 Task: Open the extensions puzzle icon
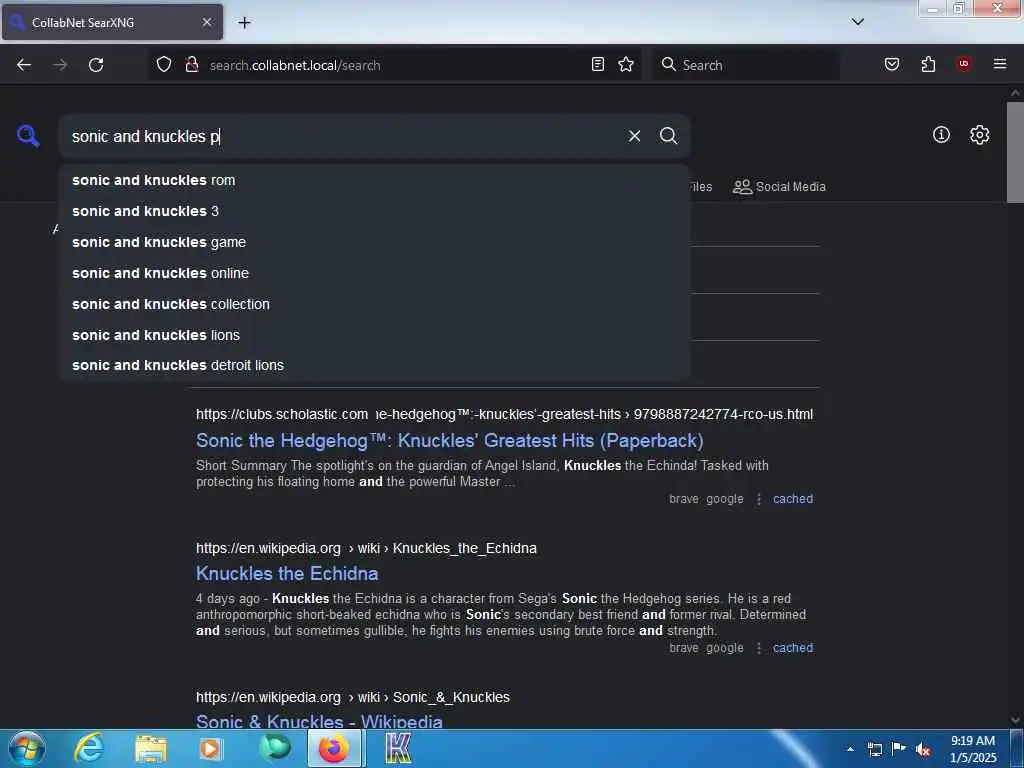(x=928, y=64)
